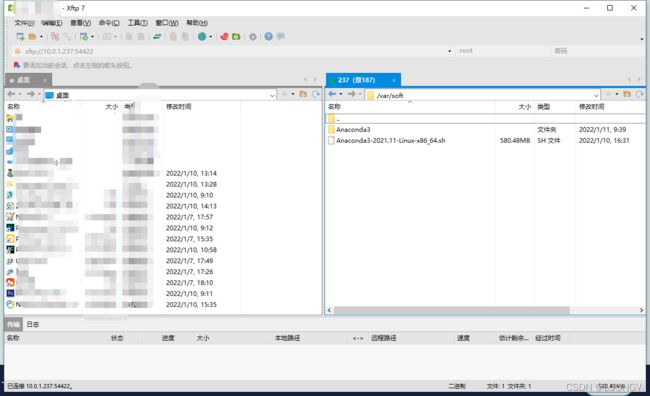Click remote scrollbar right arrow

(641, 310)
